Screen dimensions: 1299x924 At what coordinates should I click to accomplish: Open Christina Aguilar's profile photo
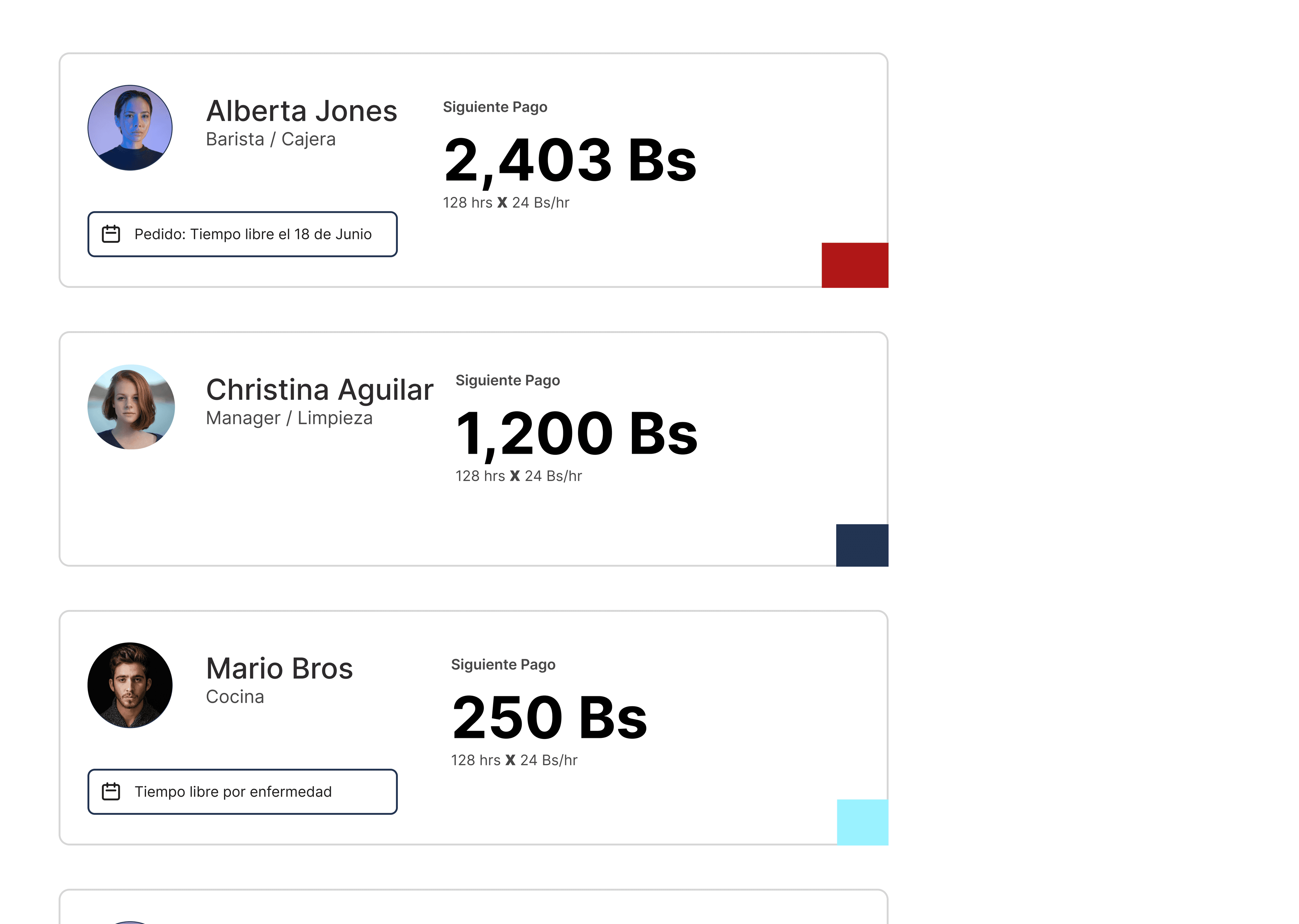coord(131,407)
